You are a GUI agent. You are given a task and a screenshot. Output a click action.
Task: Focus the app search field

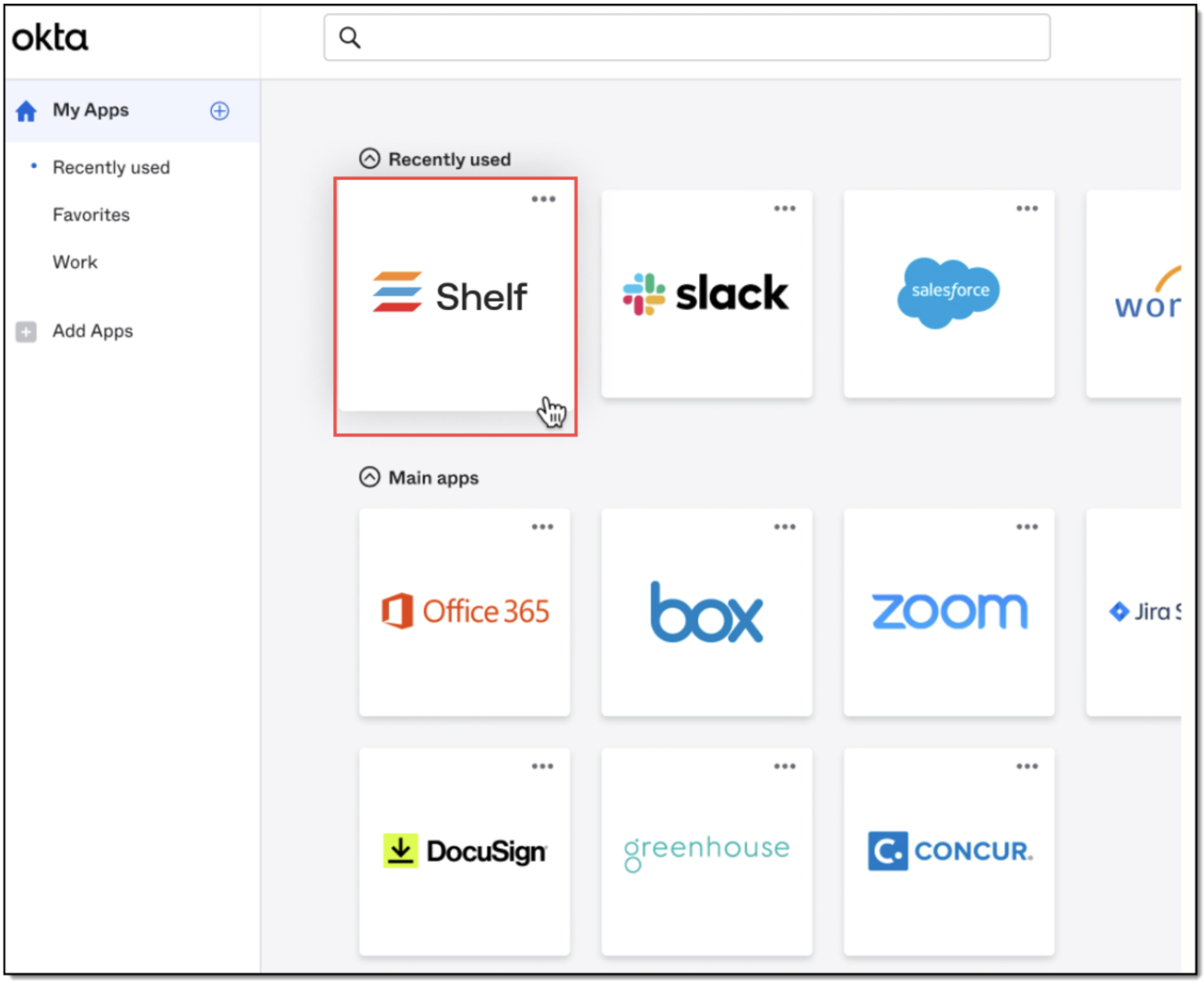click(x=687, y=37)
